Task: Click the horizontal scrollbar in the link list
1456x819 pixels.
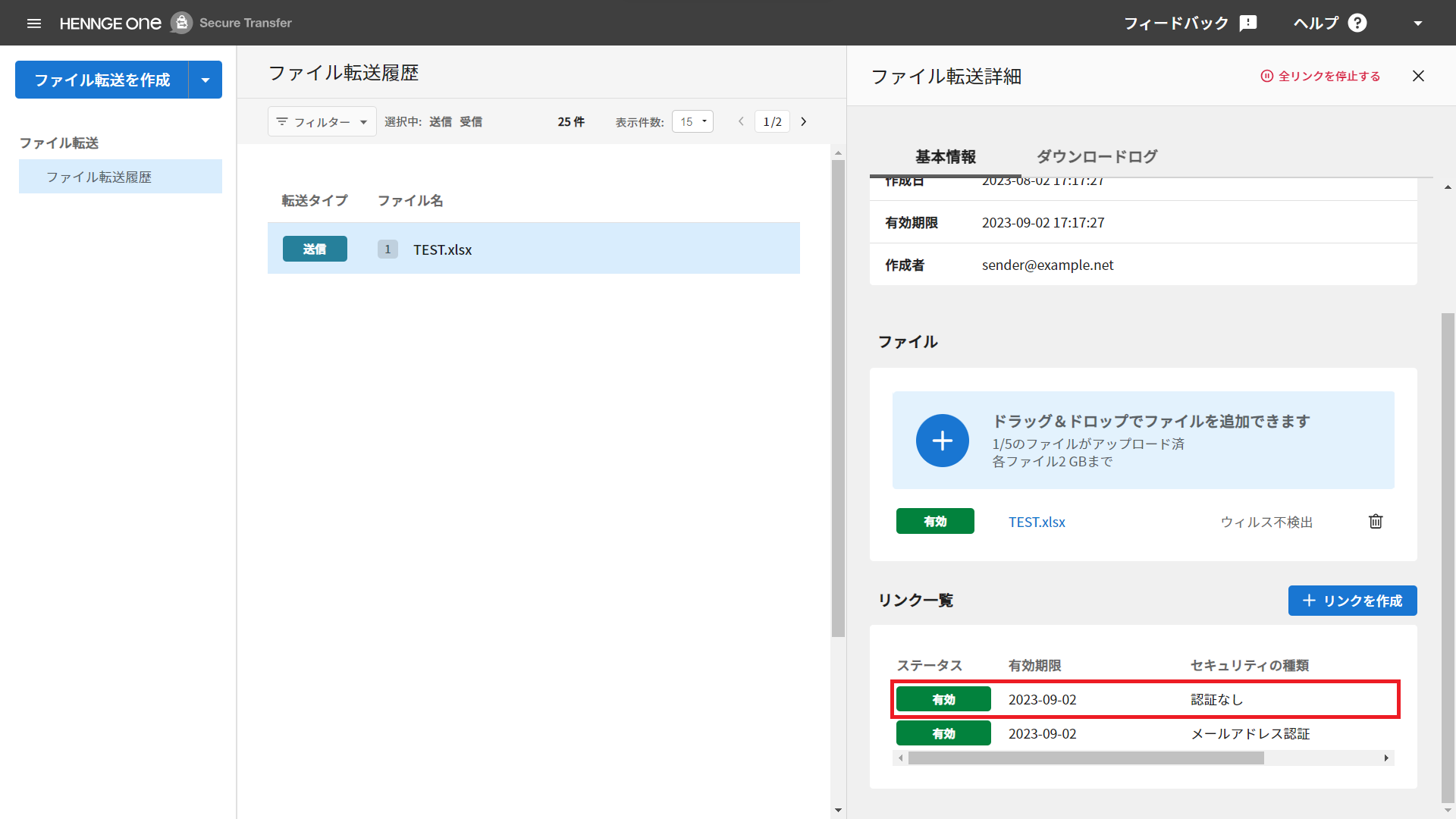Action: tap(1086, 758)
